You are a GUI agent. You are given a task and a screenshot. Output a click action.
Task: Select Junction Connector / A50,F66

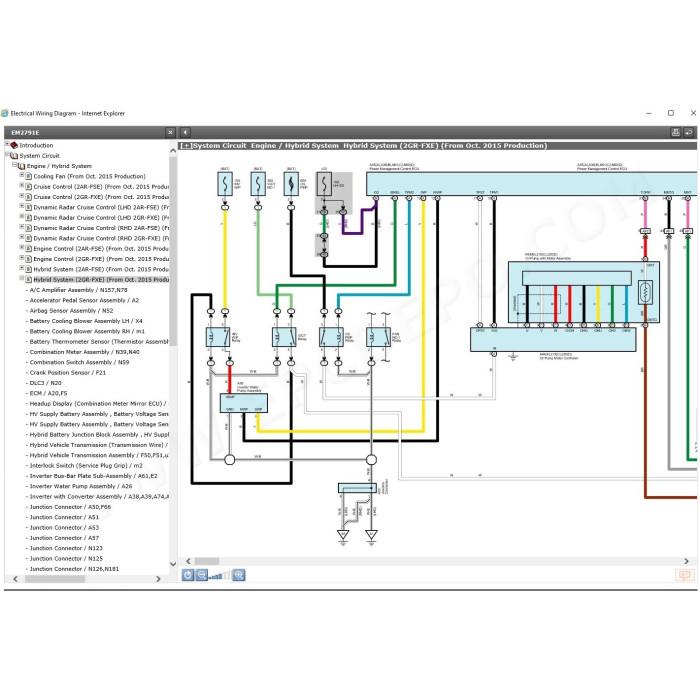click(x=70, y=507)
